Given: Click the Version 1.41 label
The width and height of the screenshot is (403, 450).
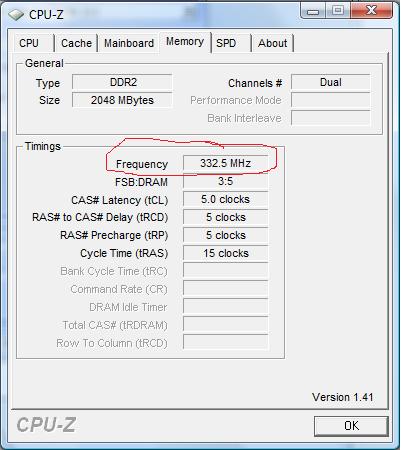Looking at the screenshot, I should 343,397.
